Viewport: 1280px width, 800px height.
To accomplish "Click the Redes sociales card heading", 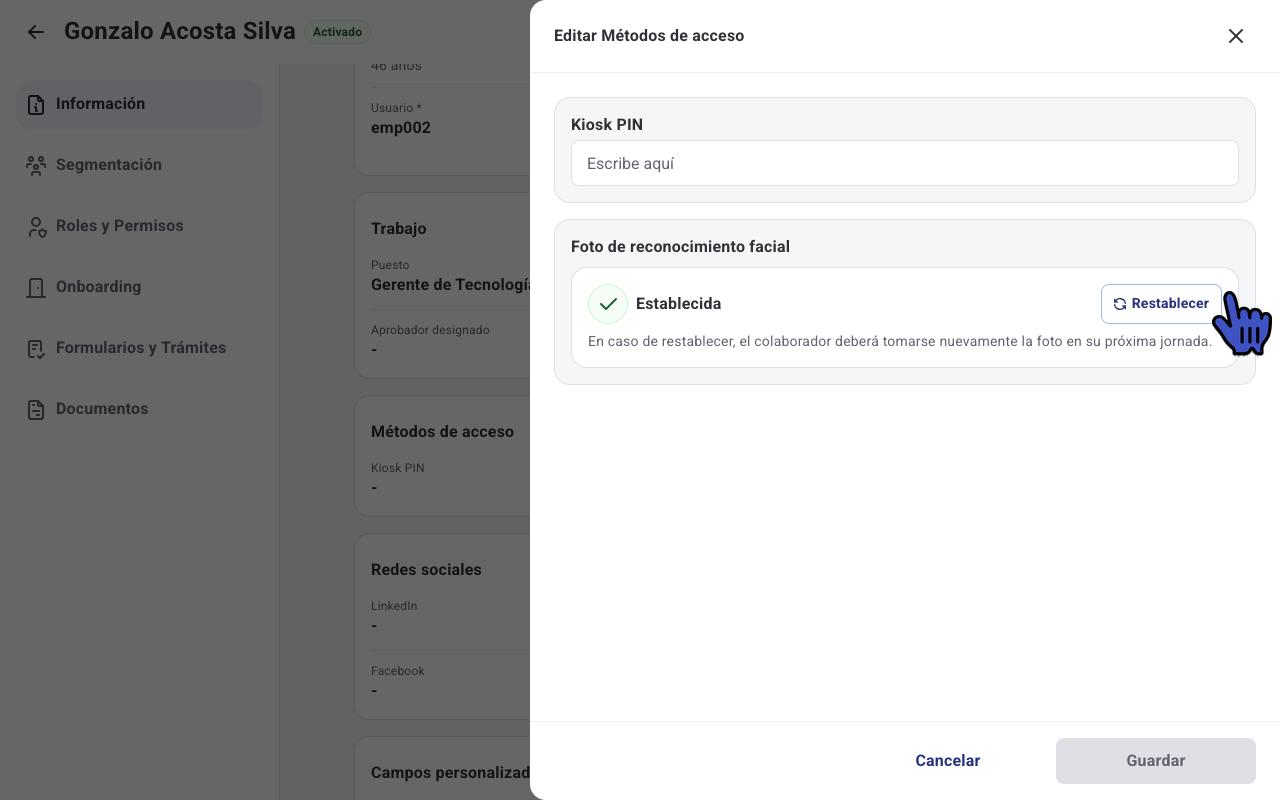I will [426, 570].
